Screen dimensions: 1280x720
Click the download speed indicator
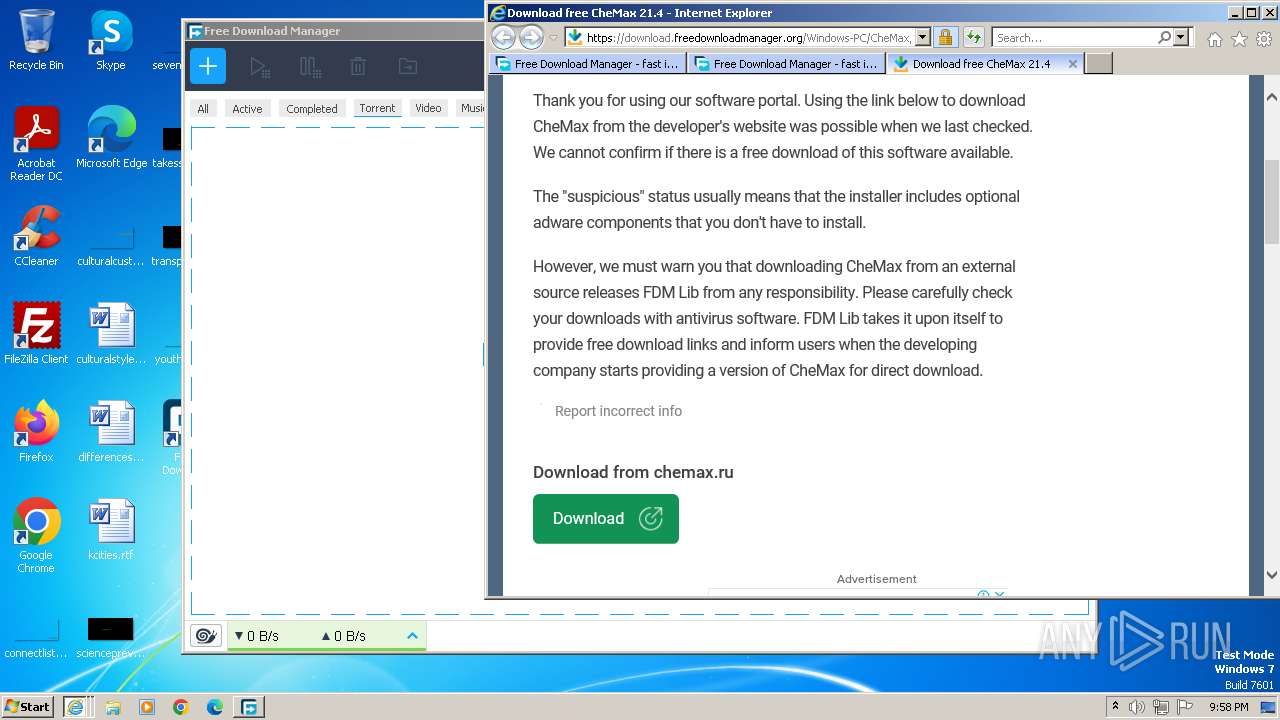[x=257, y=636]
